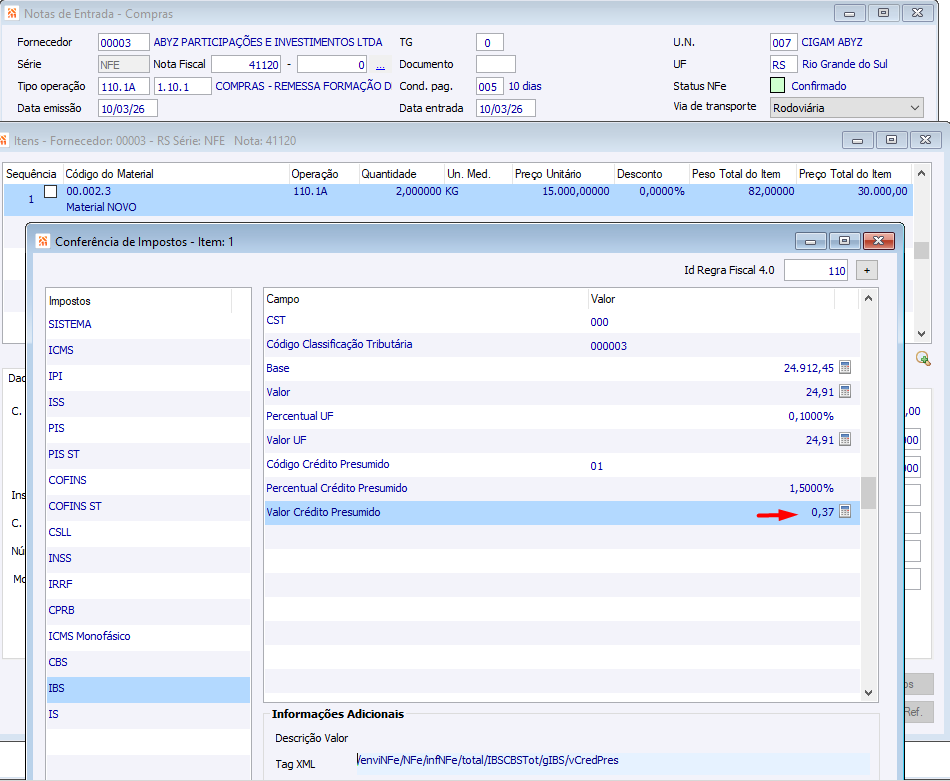Click the green Status NFe color box
The image size is (950, 781).
click(x=778, y=86)
